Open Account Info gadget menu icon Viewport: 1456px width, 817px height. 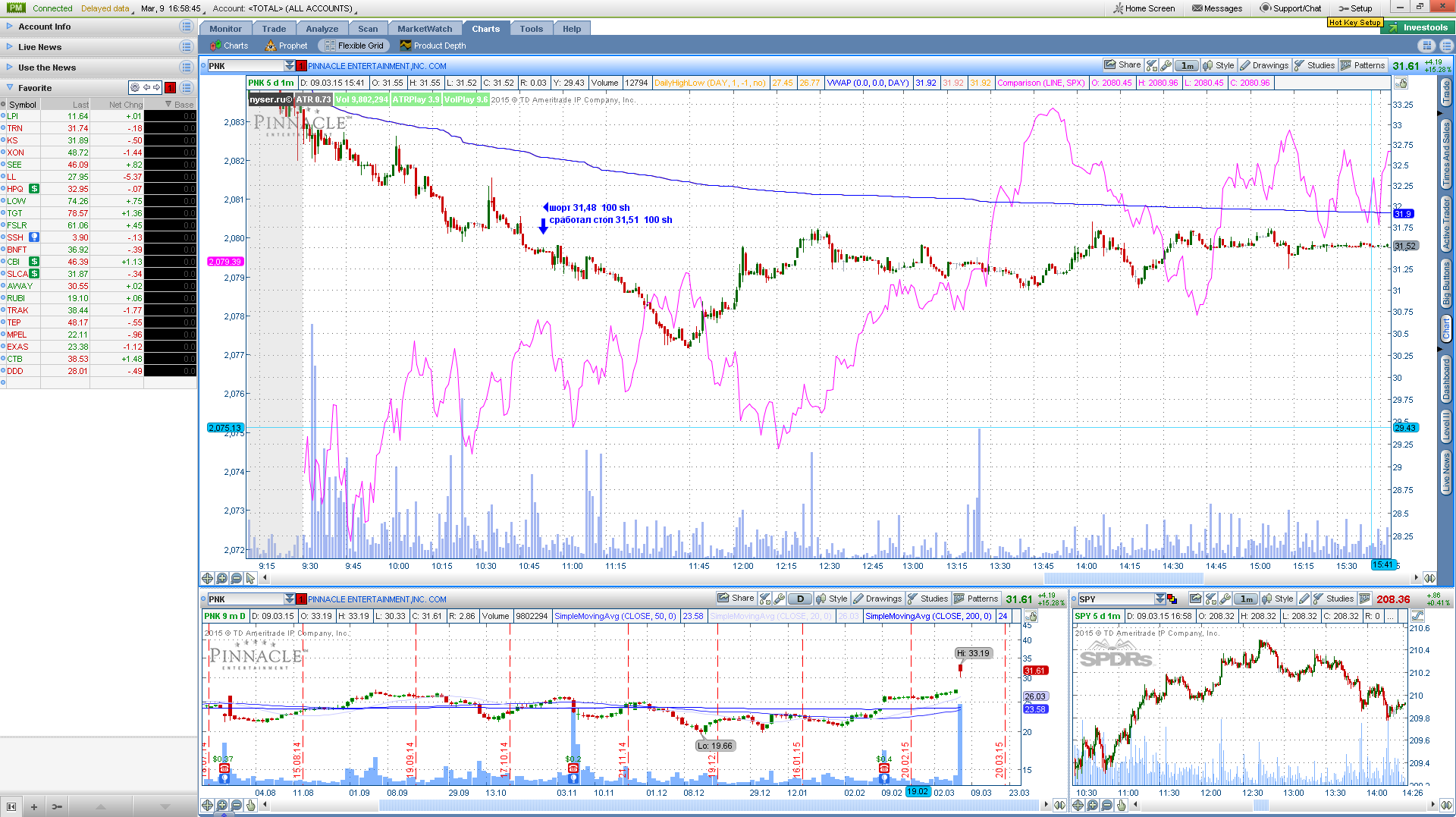(187, 27)
